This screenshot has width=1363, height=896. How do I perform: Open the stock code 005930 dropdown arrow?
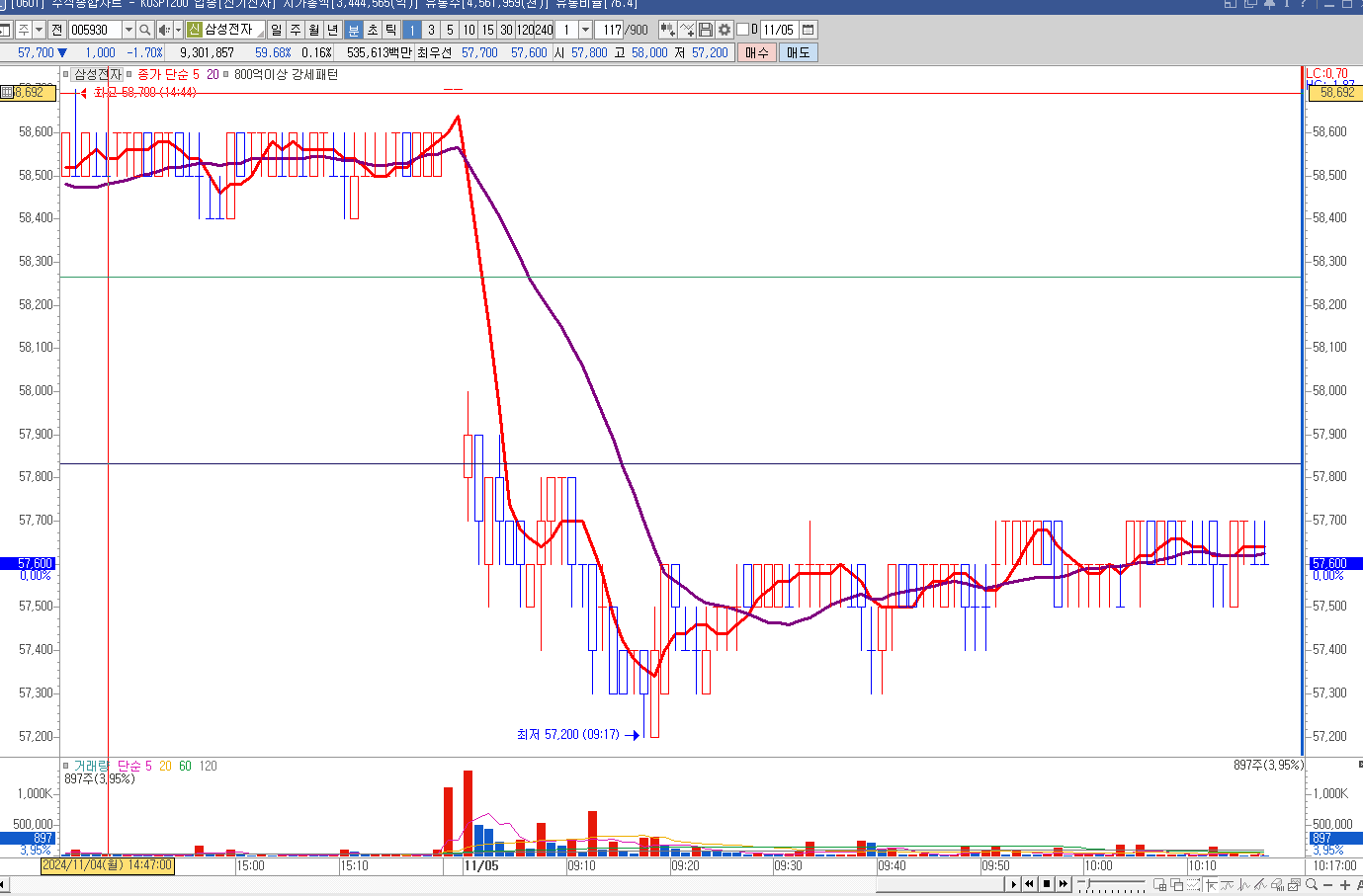click(x=128, y=30)
